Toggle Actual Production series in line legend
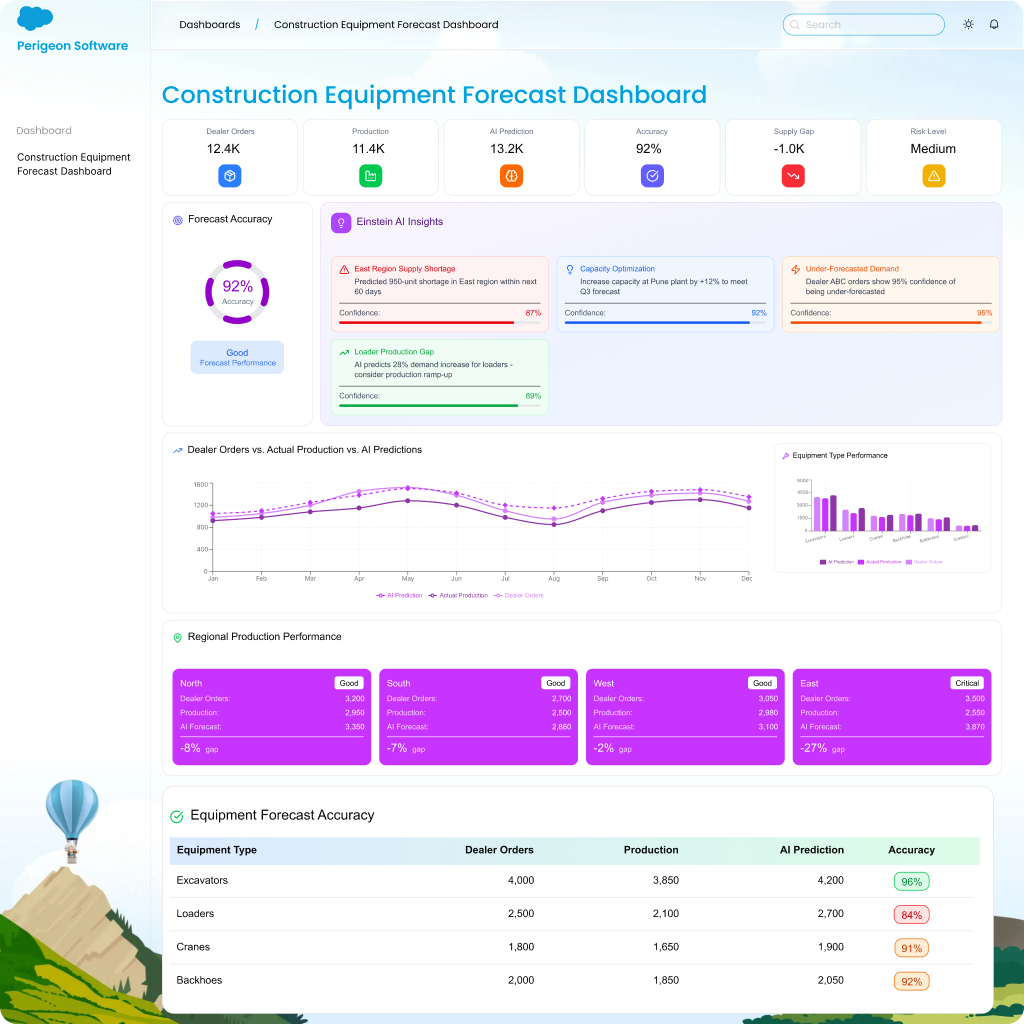This screenshot has height=1024, width=1024. click(x=459, y=595)
